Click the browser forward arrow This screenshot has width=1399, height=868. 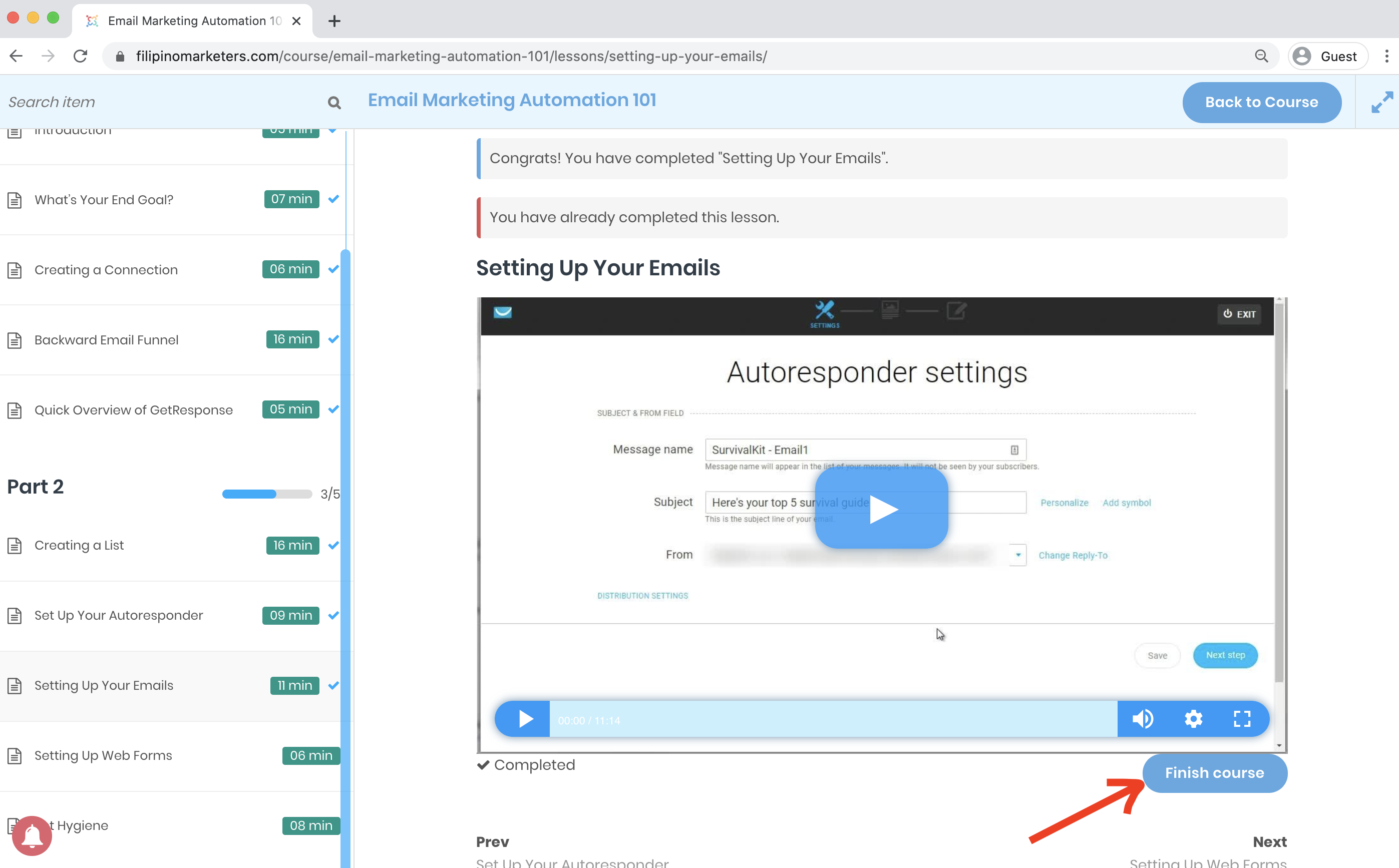(48, 56)
